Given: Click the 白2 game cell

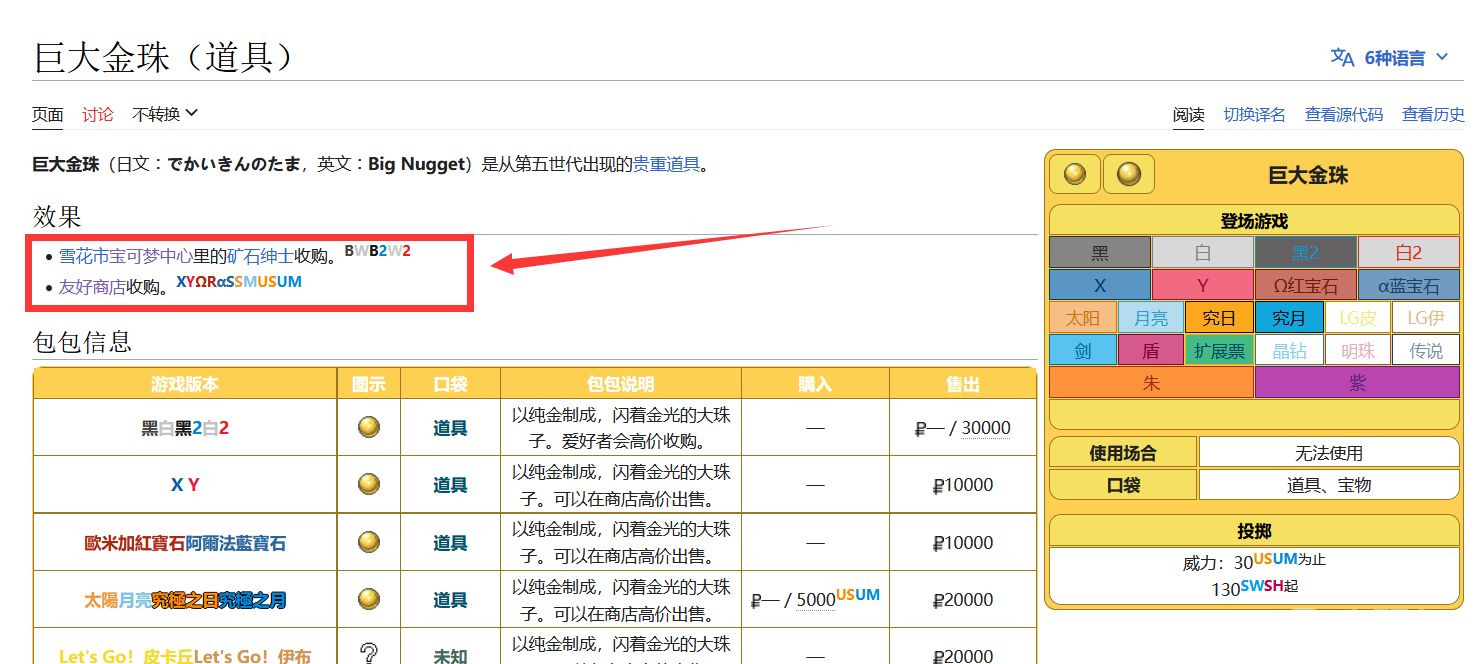Looking at the screenshot, I should 1408,253.
